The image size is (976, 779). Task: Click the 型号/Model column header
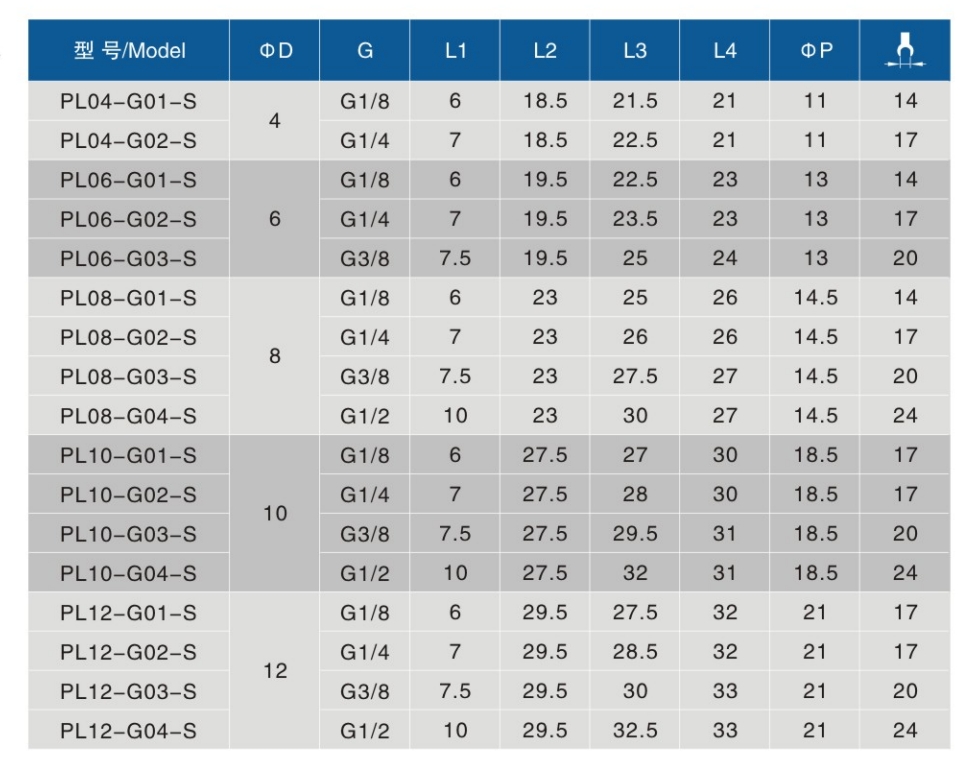pos(129,51)
